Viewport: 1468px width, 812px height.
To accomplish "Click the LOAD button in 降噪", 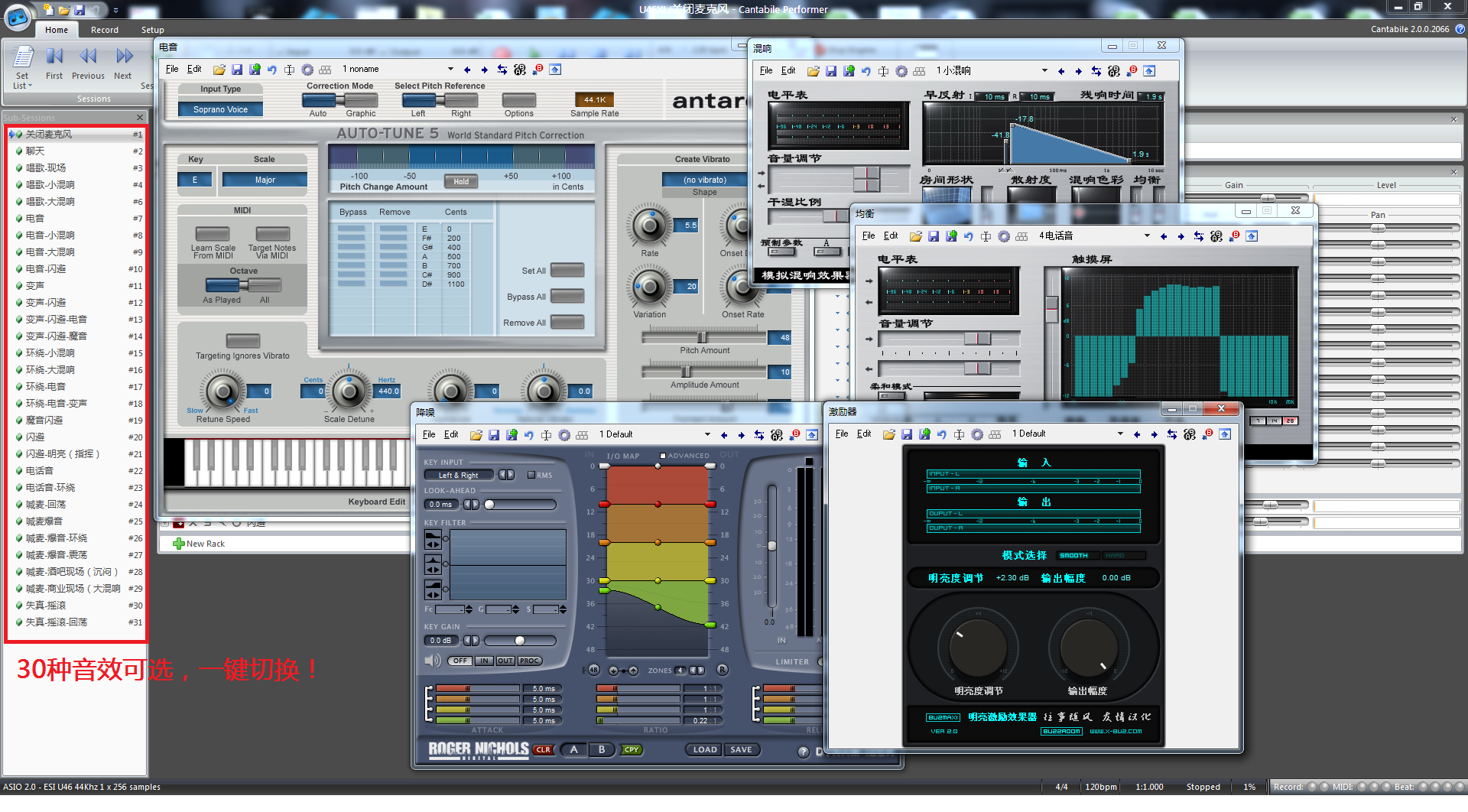I will [705, 750].
